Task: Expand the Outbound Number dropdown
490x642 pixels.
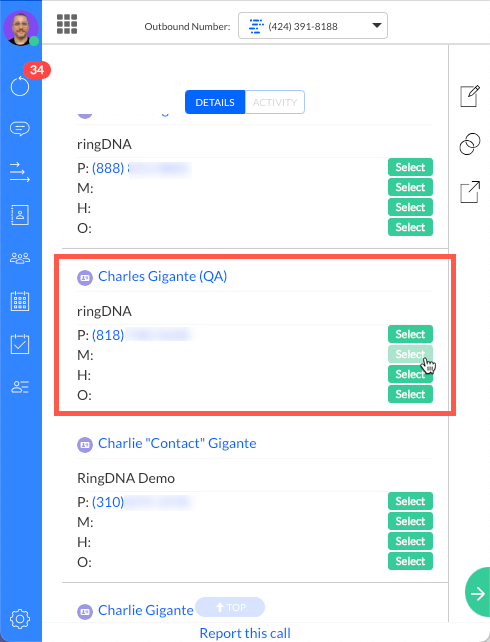Action: (x=313, y=26)
